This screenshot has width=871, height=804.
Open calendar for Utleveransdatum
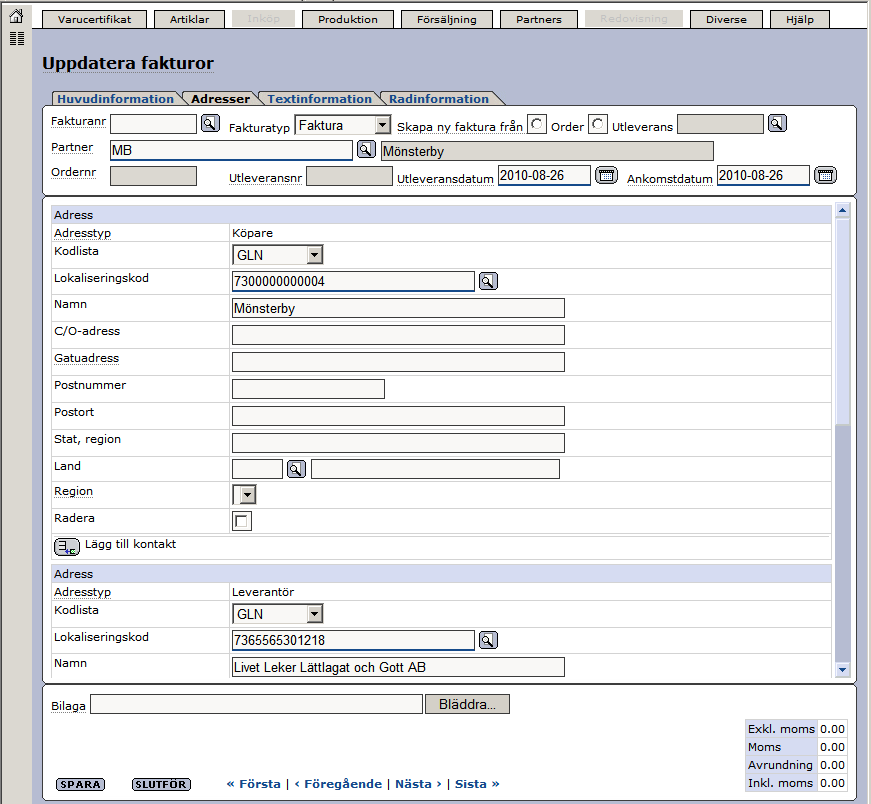pos(606,175)
